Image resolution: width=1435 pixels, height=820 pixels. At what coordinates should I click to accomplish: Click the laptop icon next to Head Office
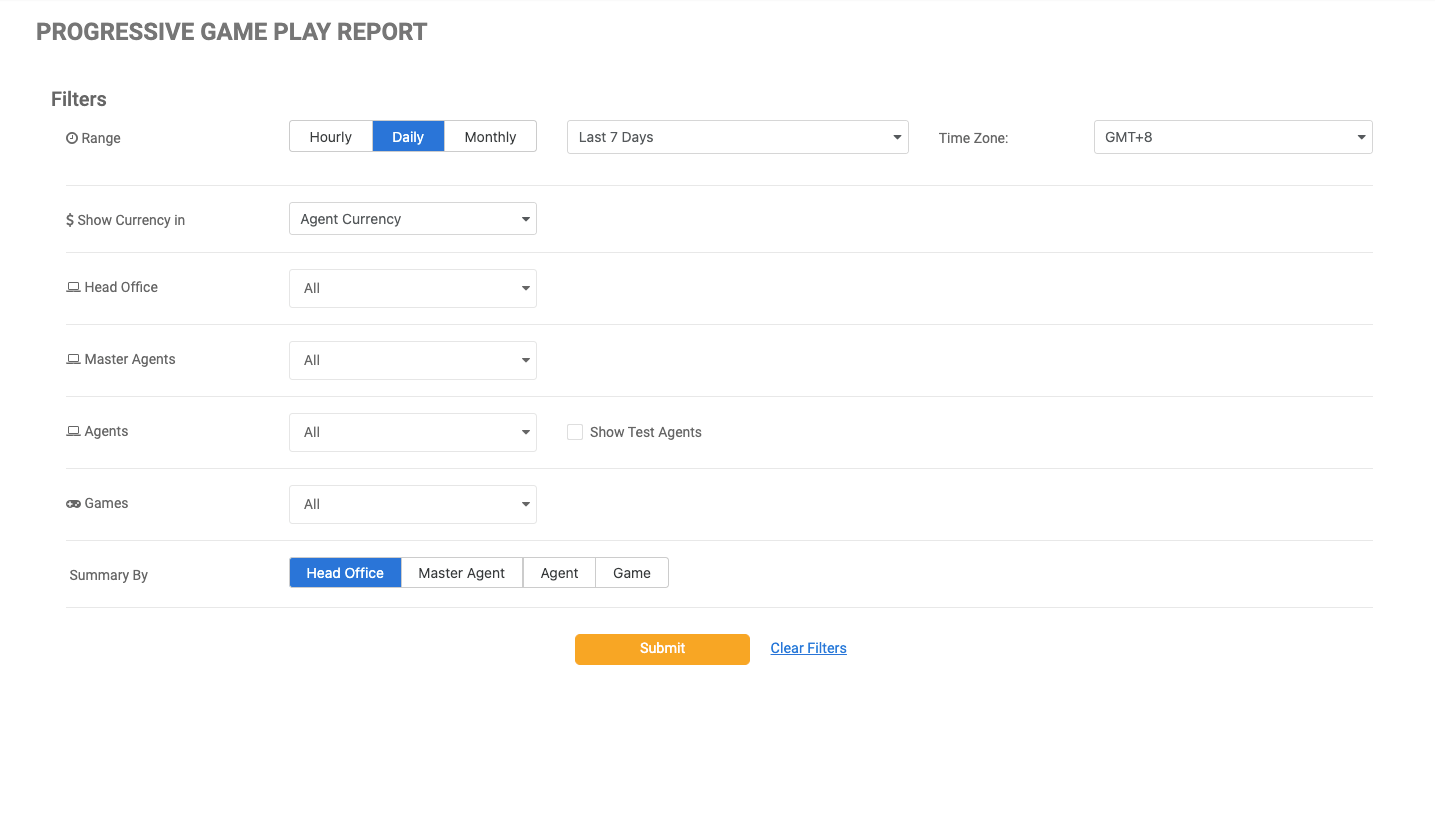tap(73, 287)
